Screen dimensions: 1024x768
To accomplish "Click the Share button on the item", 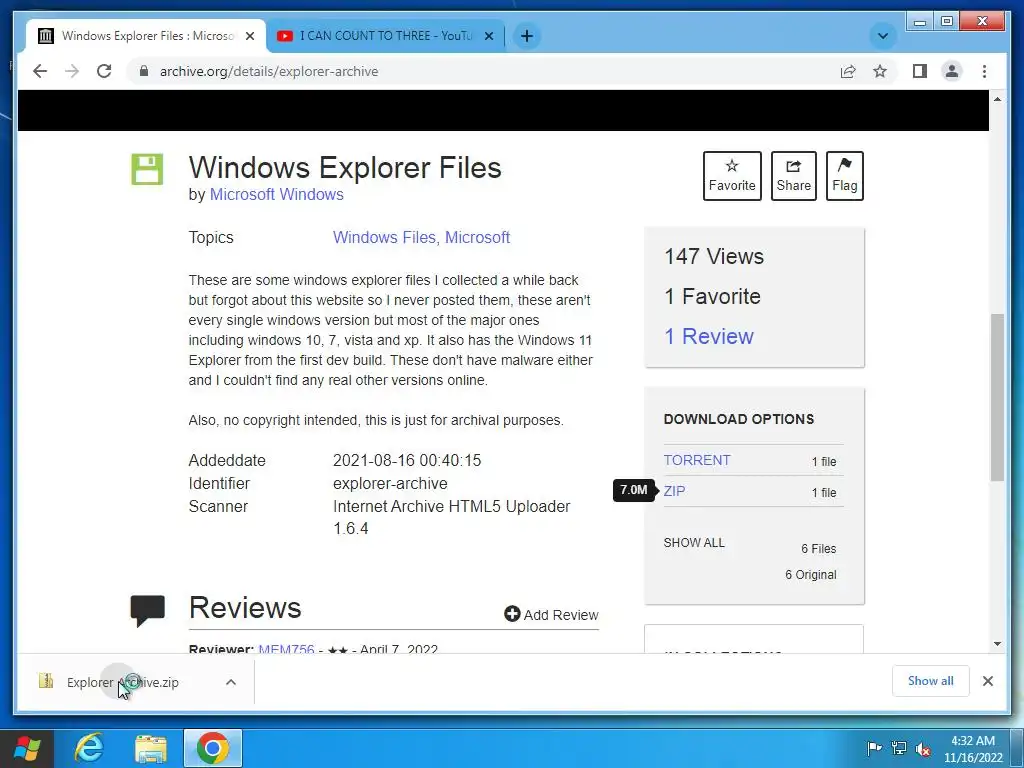I will pyautogui.click(x=793, y=176).
